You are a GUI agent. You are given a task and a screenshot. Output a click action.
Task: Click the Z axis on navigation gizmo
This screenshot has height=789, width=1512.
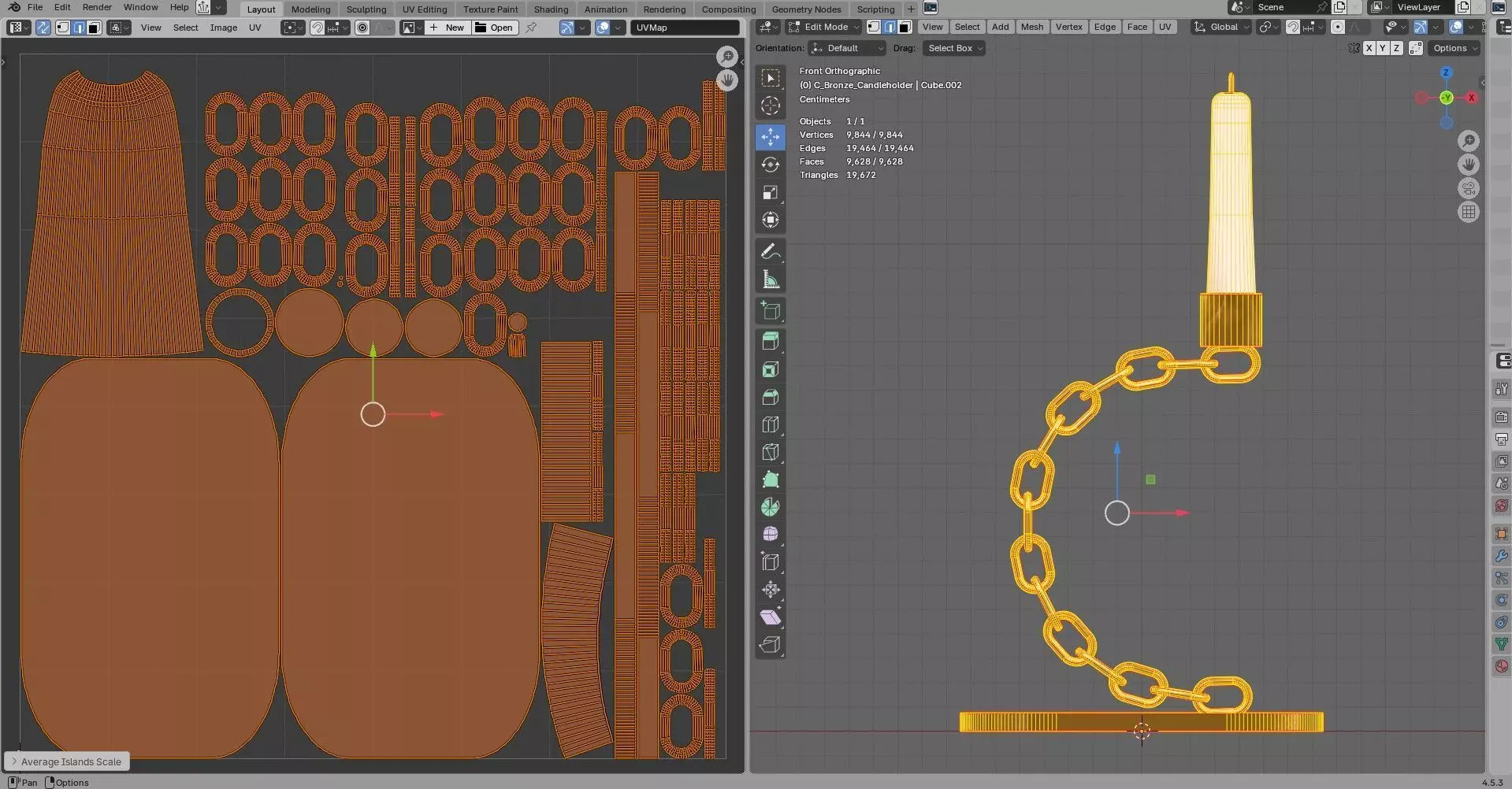point(1446,72)
